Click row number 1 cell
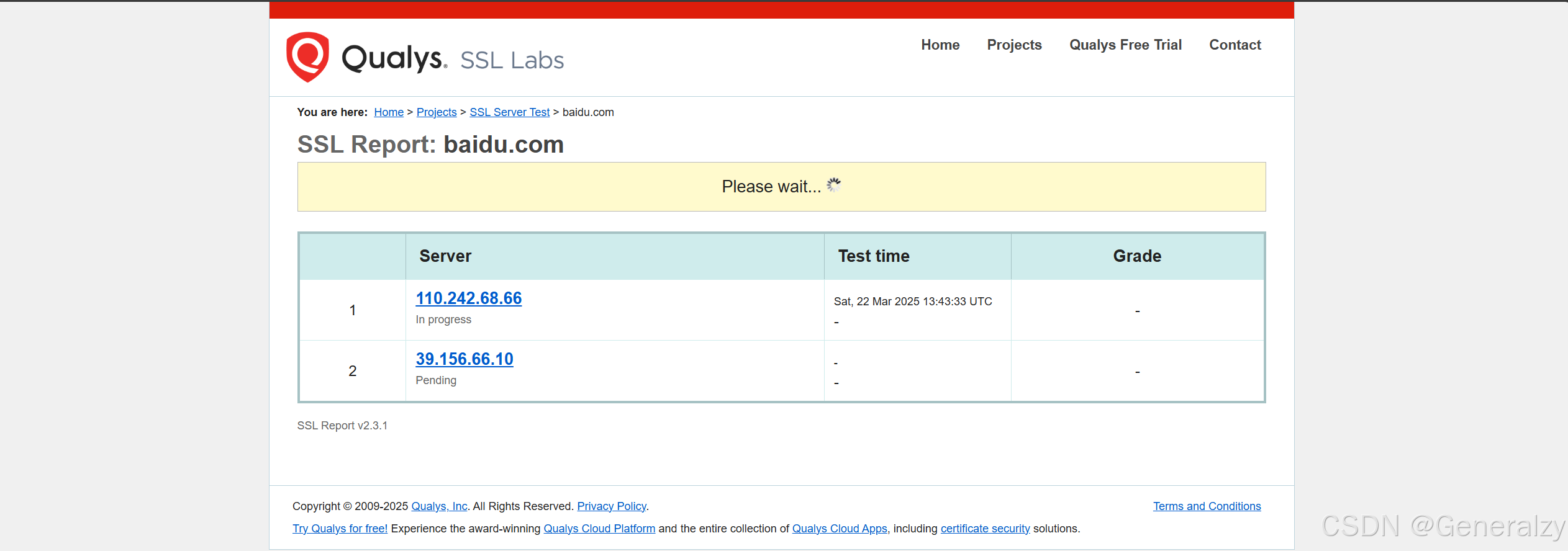 point(353,310)
